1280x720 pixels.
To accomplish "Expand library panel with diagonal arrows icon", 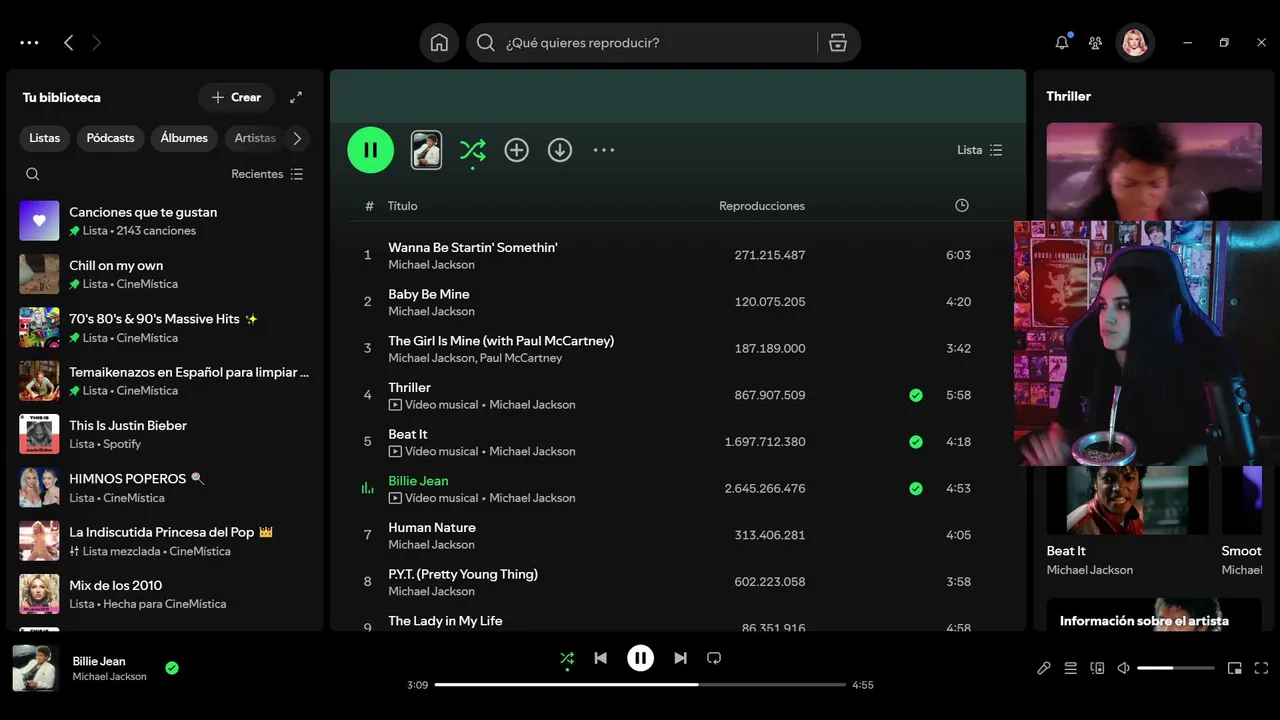I will point(296,97).
